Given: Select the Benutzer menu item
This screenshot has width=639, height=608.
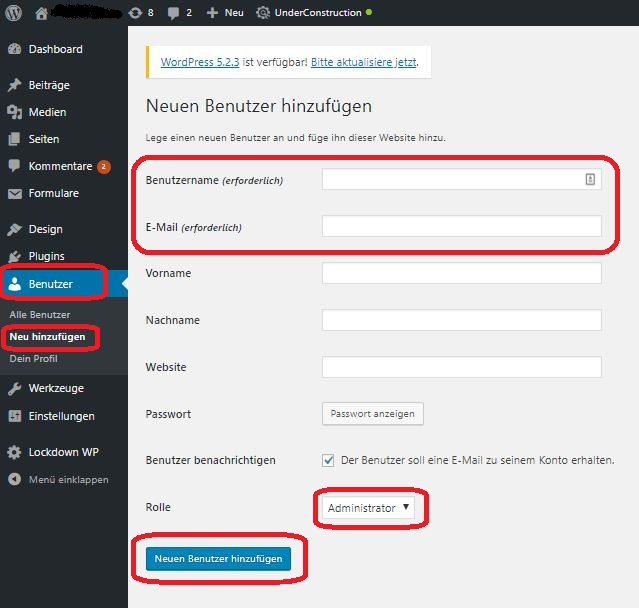Looking at the screenshot, I should pyautogui.click(x=64, y=284).
